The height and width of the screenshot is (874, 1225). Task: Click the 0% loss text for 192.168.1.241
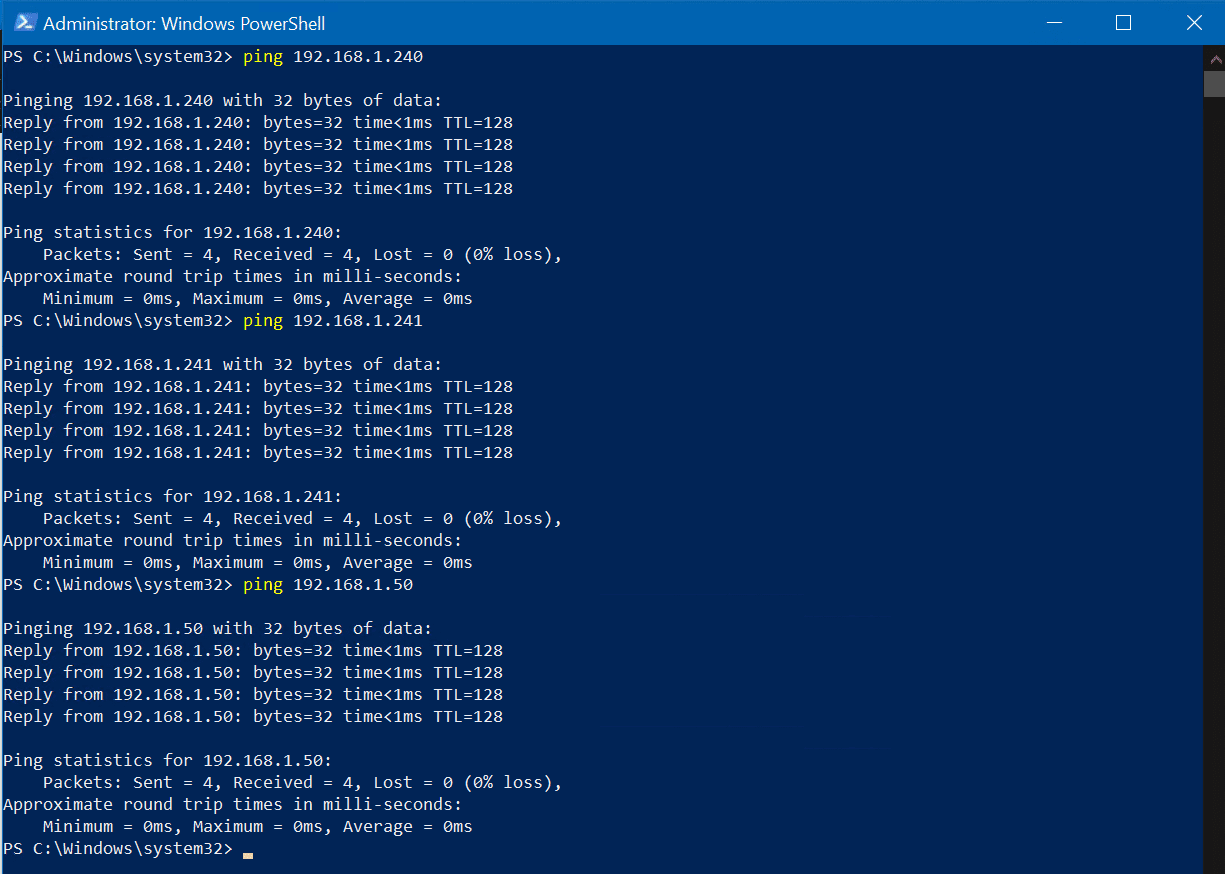pos(505,517)
